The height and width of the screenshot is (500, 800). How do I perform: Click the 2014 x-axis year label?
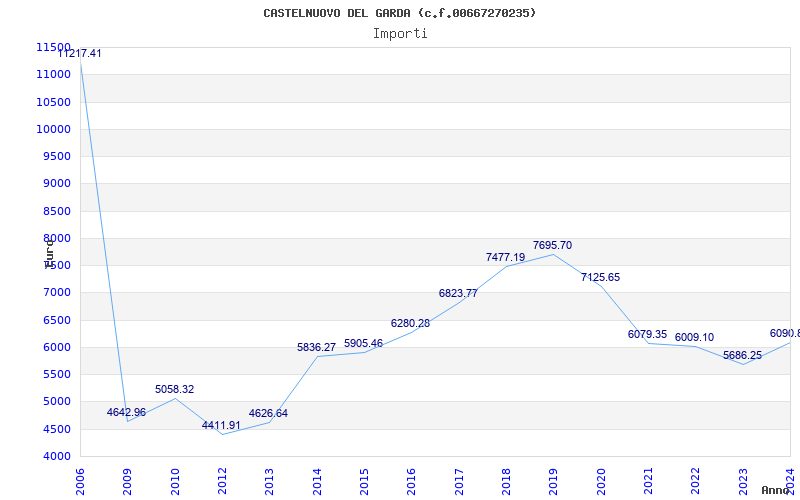[317, 482]
